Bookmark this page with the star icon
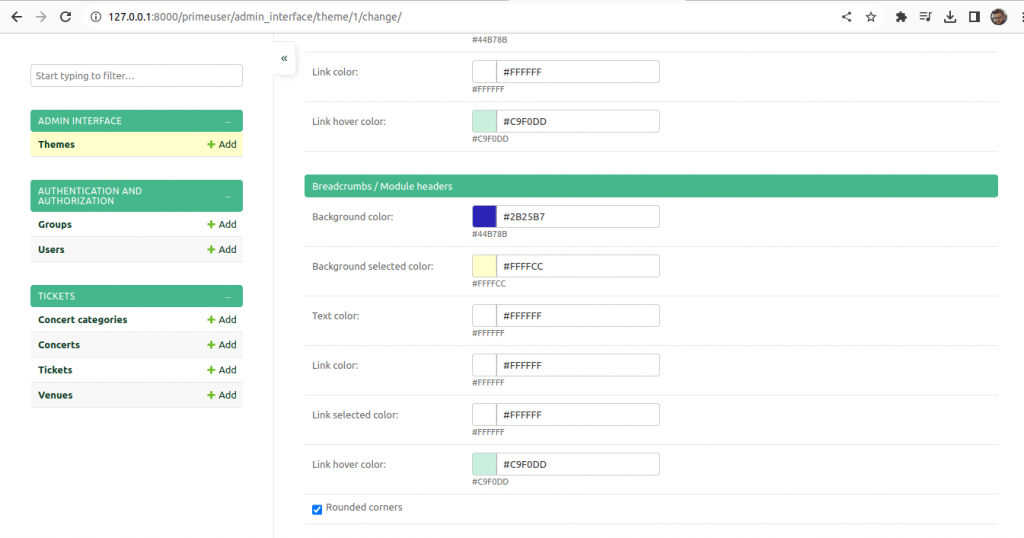This screenshot has width=1024, height=538. [871, 17]
